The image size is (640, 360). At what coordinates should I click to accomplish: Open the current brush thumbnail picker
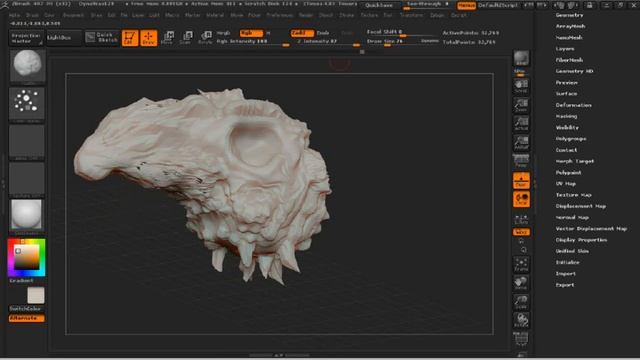click(x=27, y=66)
